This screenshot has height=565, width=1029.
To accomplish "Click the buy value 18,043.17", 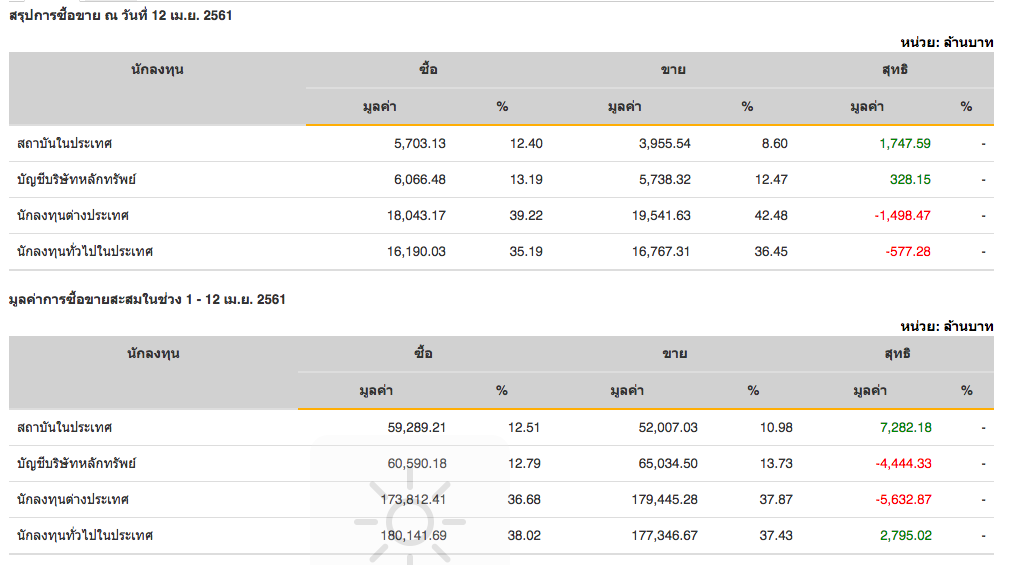I will (x=416, y=215).
